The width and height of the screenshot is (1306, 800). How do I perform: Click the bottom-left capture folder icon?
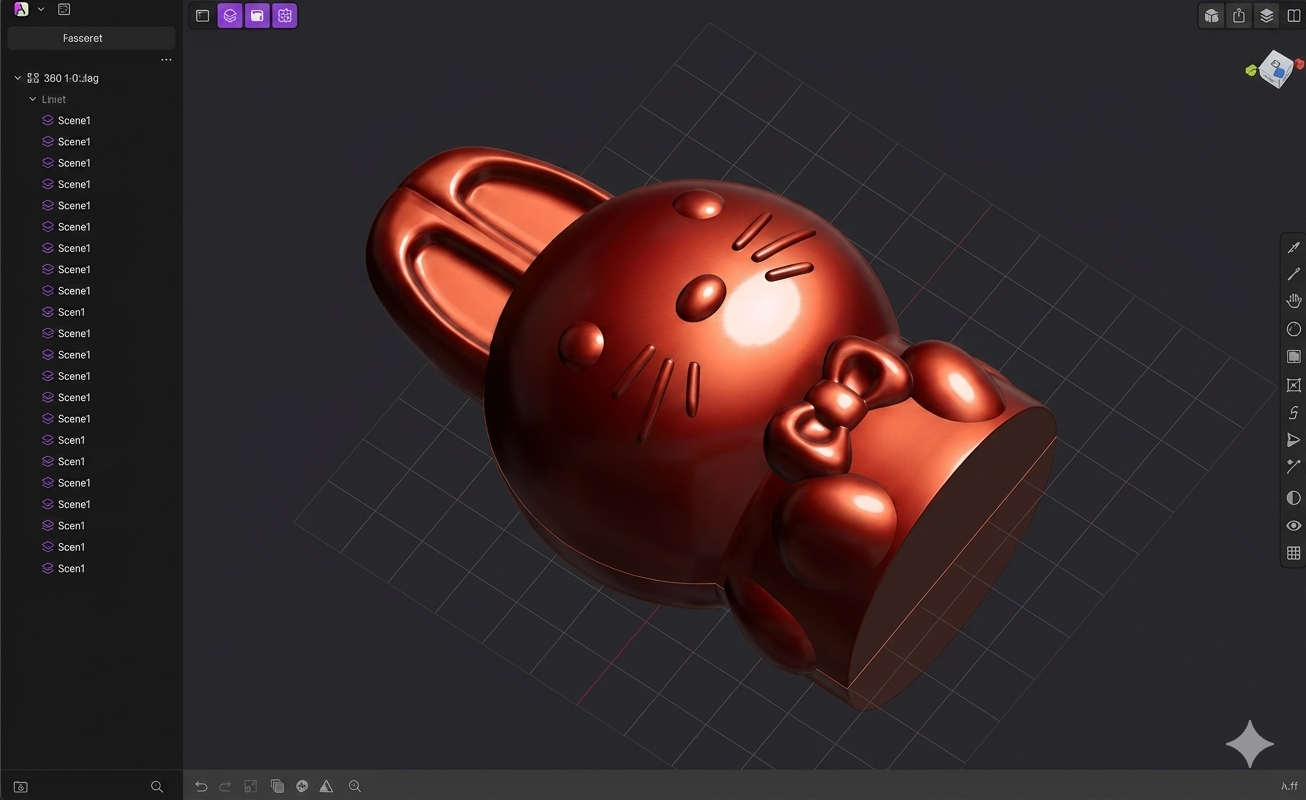tap(21, 788)
